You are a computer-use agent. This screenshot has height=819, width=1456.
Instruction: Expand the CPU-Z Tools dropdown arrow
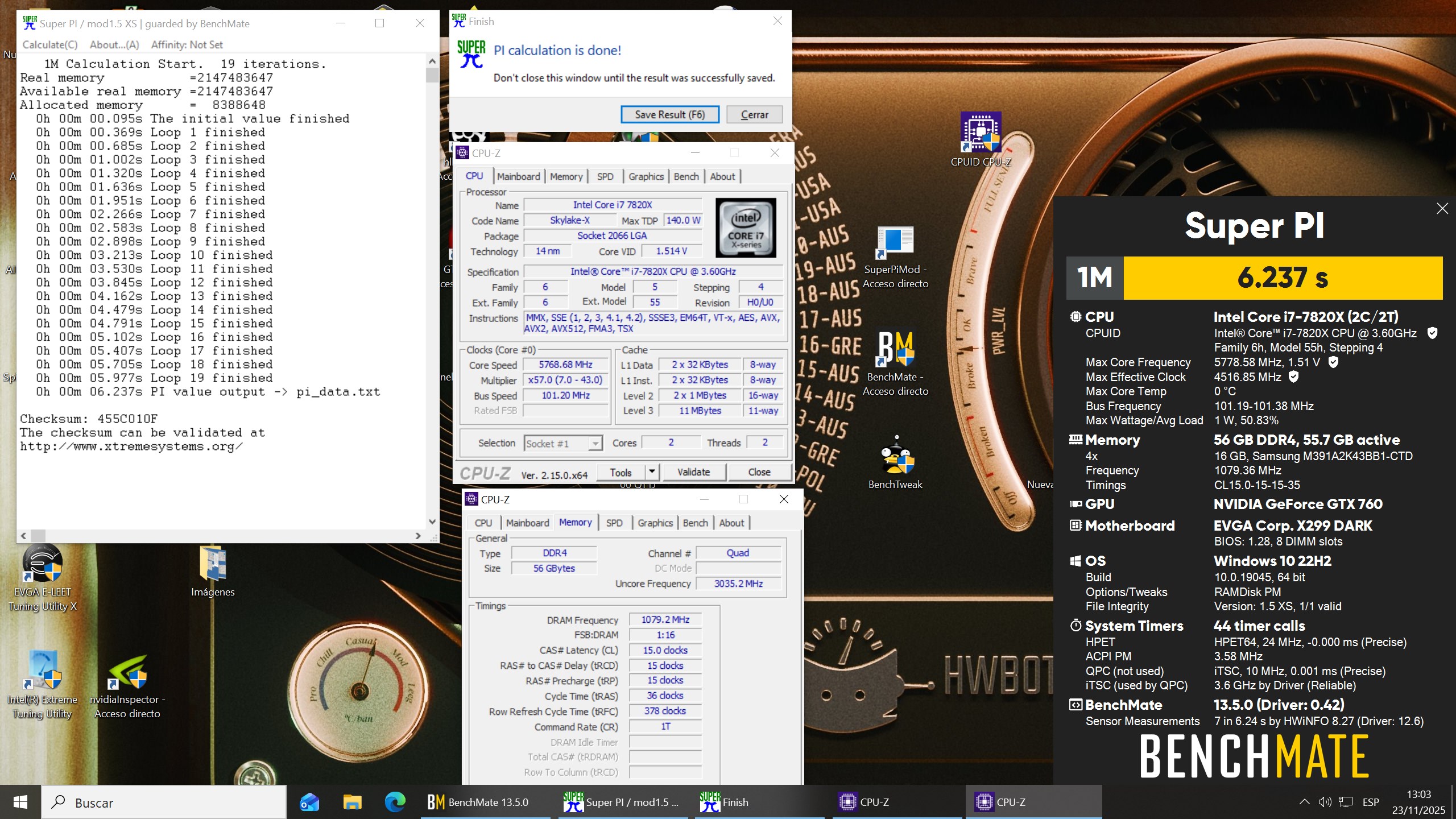652,472
